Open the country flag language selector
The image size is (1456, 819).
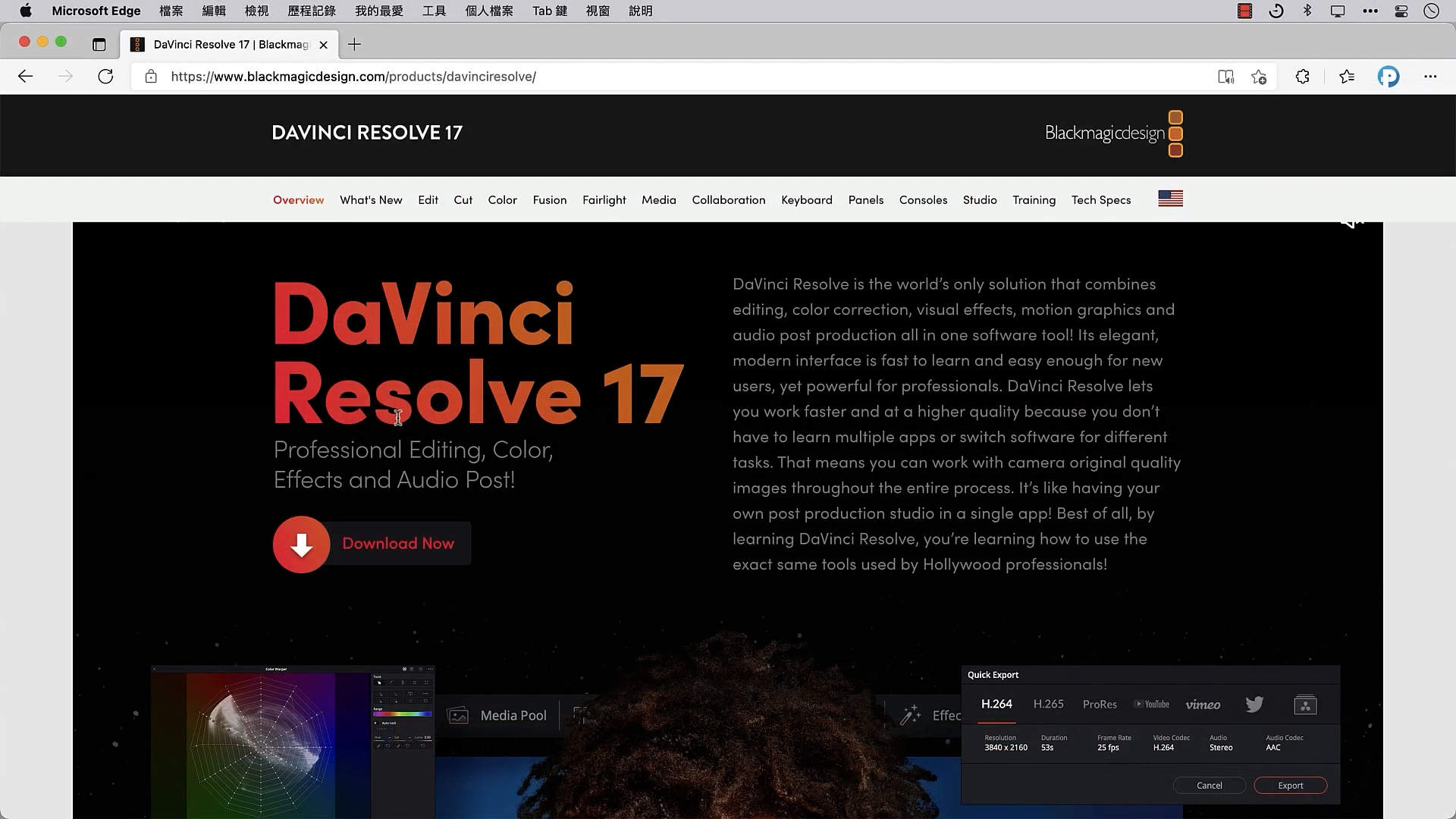click(x=1170, y=198)
